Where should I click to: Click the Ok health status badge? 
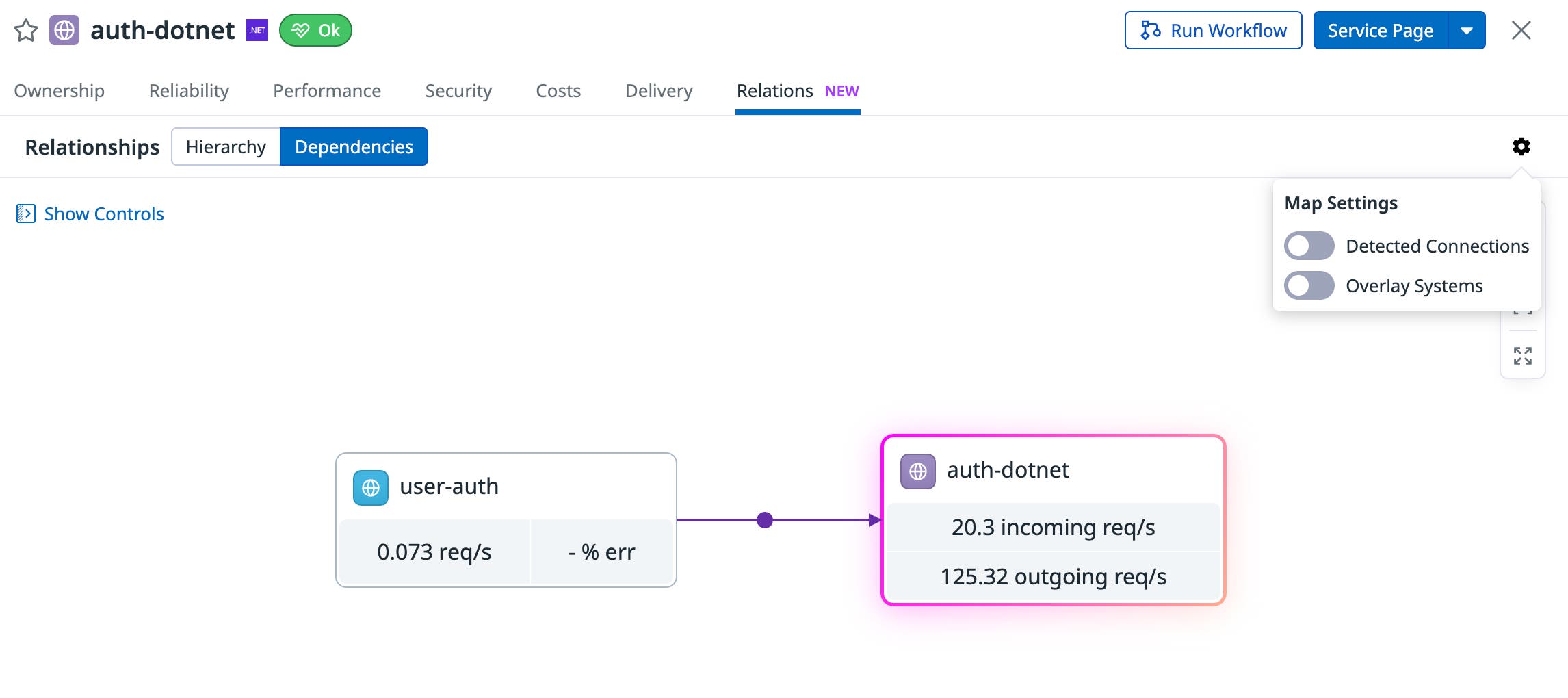click(x=315, y=30)
